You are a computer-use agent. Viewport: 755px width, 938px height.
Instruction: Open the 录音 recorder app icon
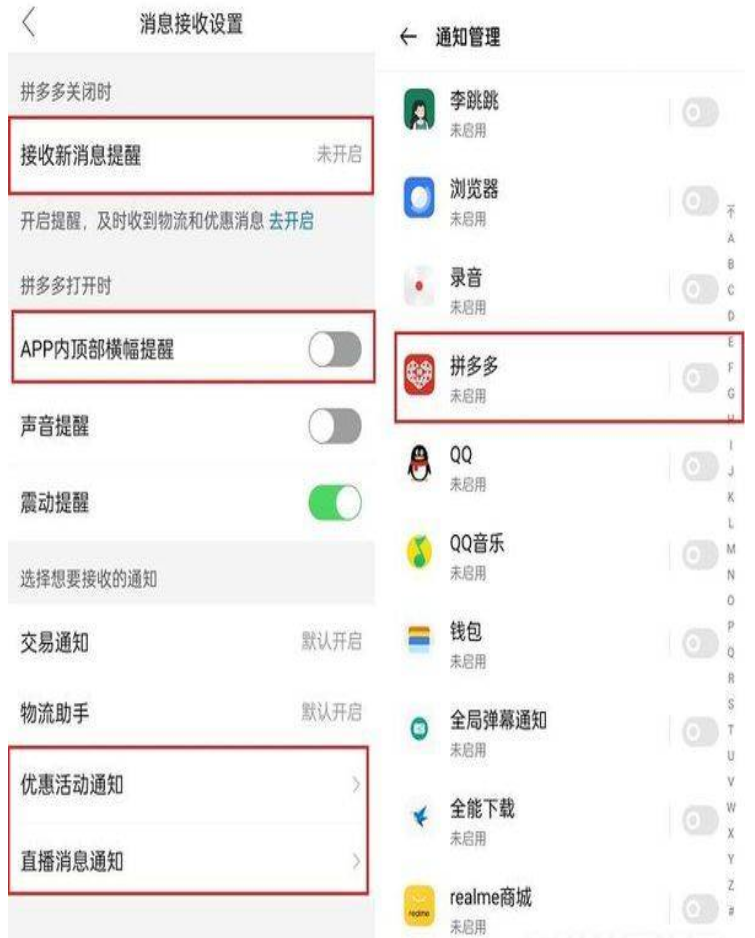pos(419,286)
